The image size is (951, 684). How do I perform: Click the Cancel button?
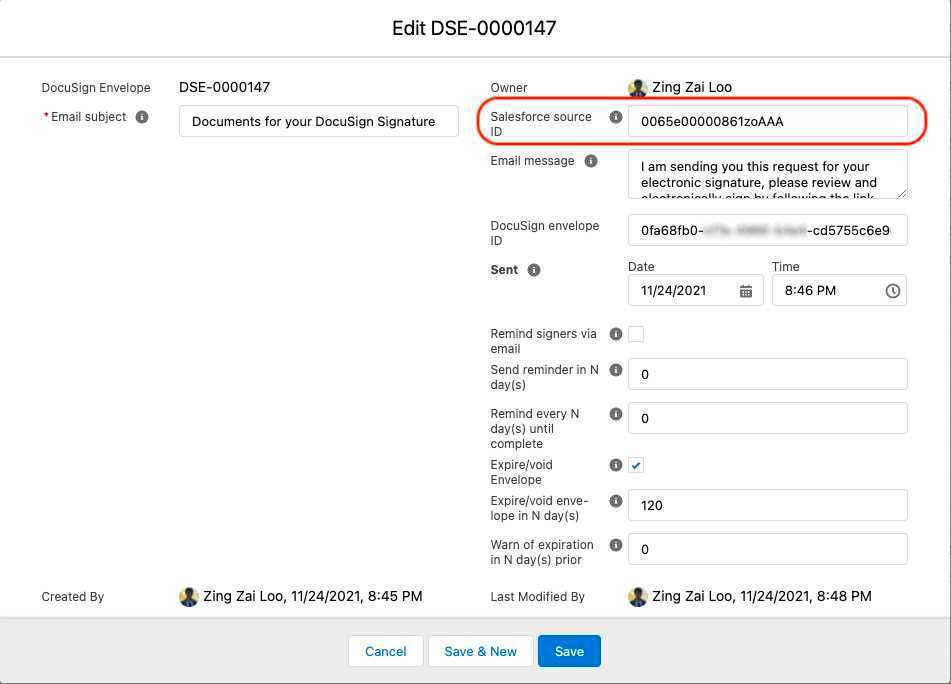point(385,651)
